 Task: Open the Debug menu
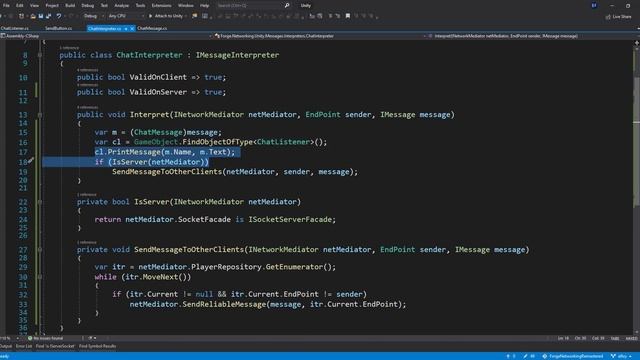click(x=87, y=6)
